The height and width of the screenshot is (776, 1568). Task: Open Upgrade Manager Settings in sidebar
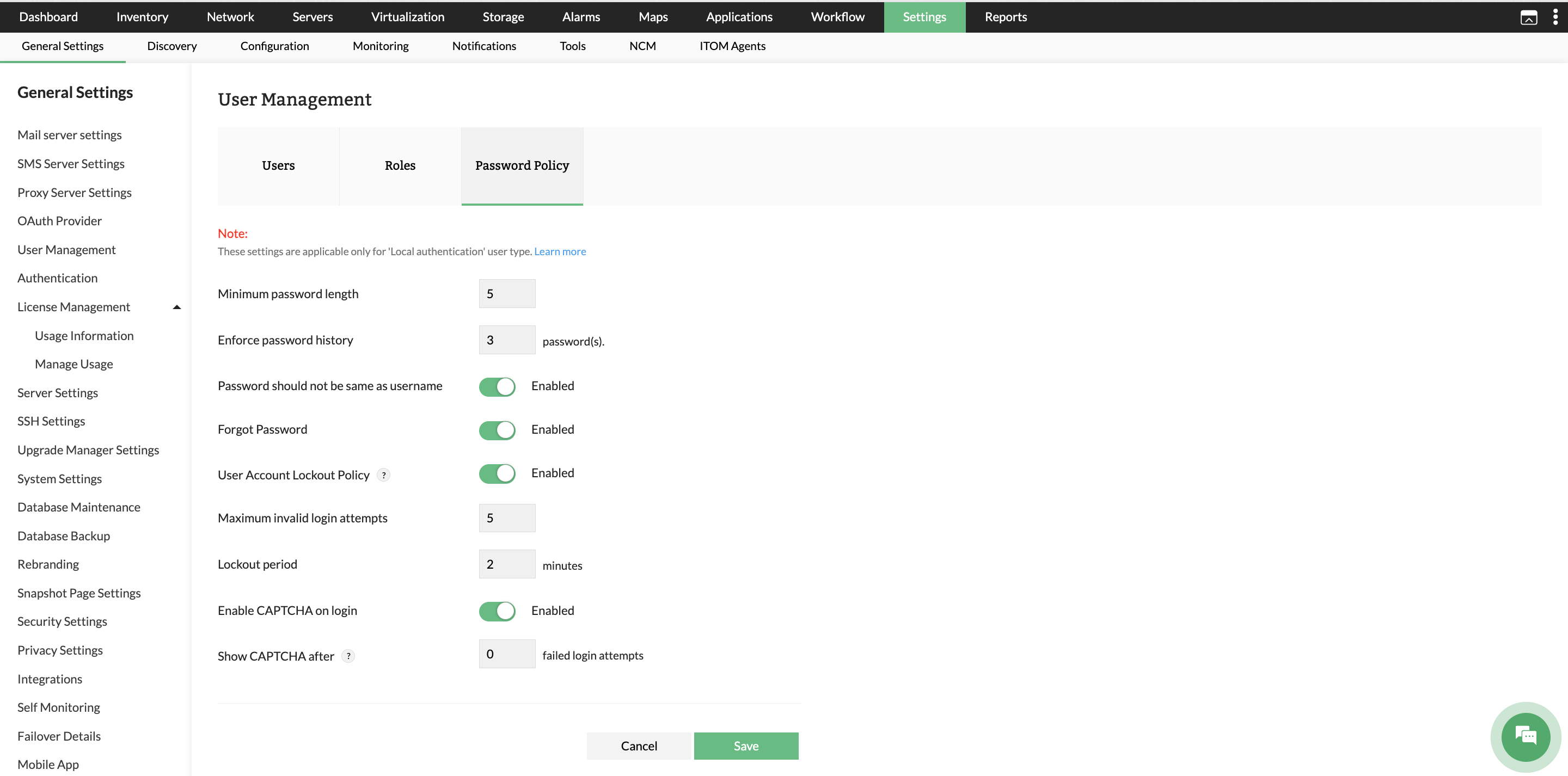(x=88, y=450)
